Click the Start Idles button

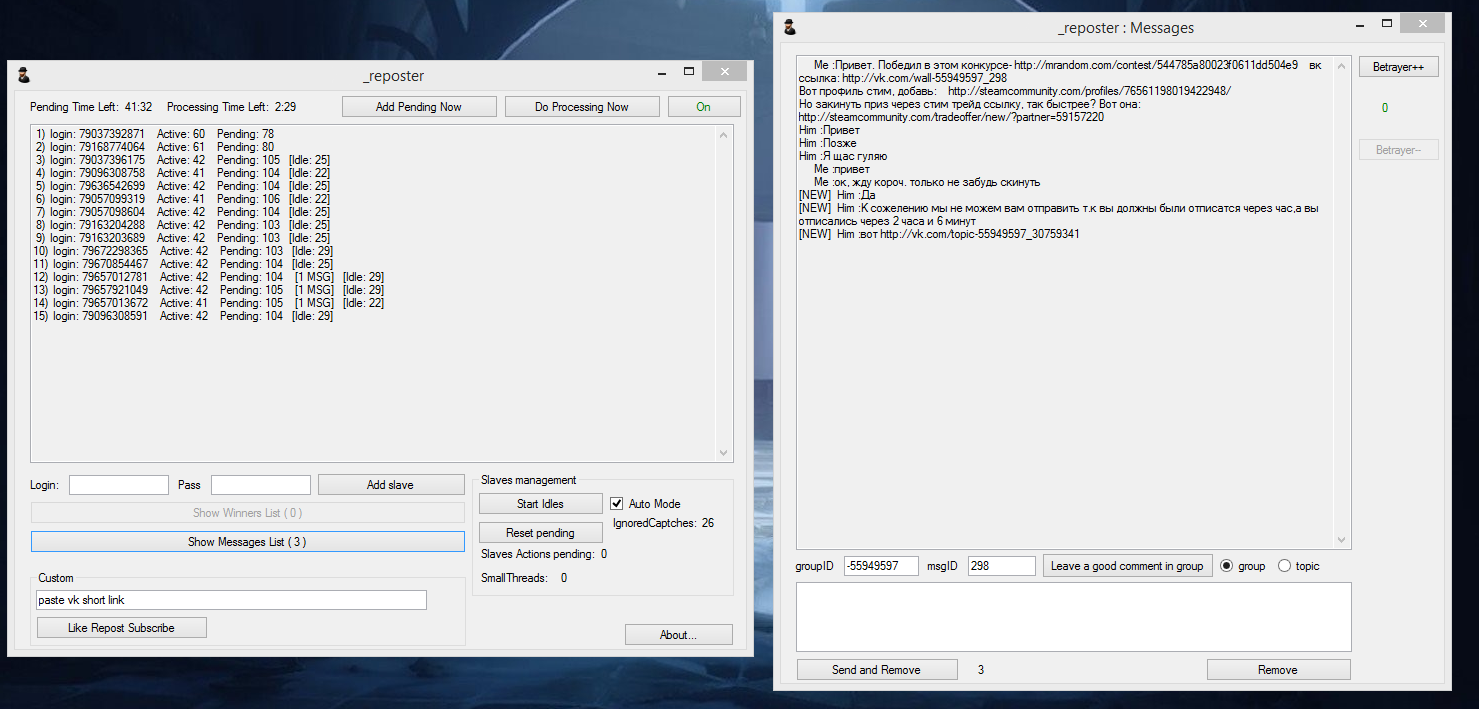[x=540, y=504]
